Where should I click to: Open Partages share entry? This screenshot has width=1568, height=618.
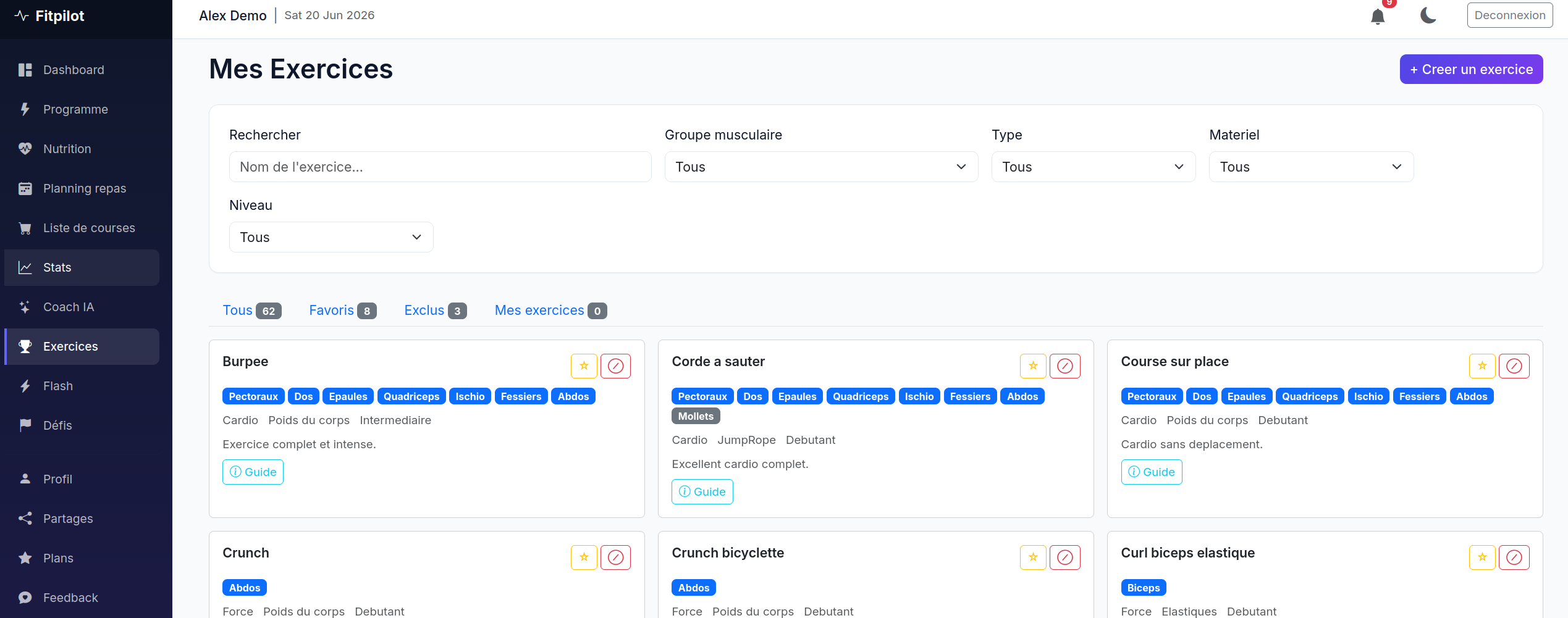[x=82, y=519]
